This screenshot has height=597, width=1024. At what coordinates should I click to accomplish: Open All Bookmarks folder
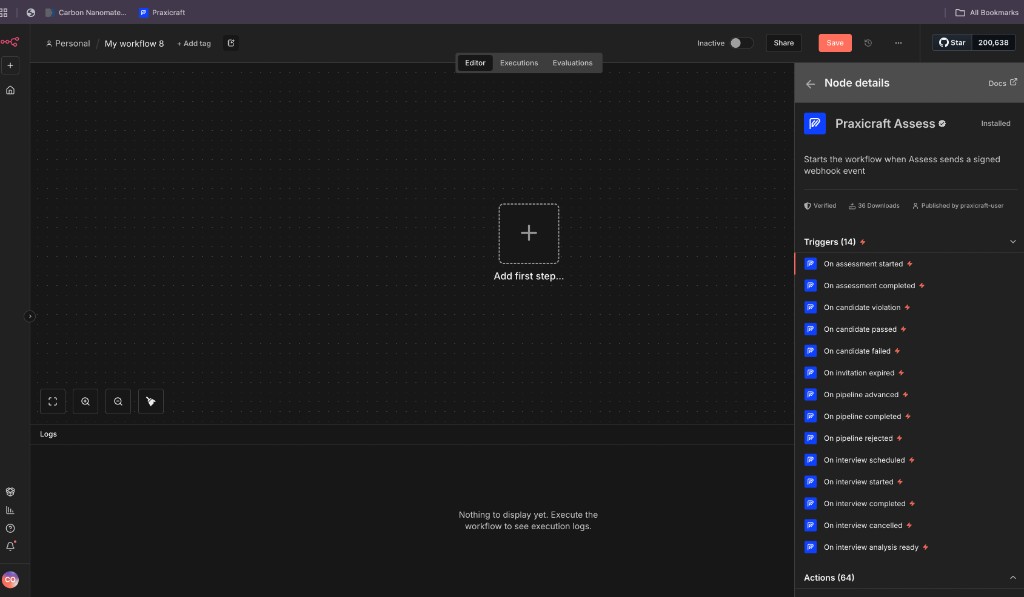pos(986,12)
